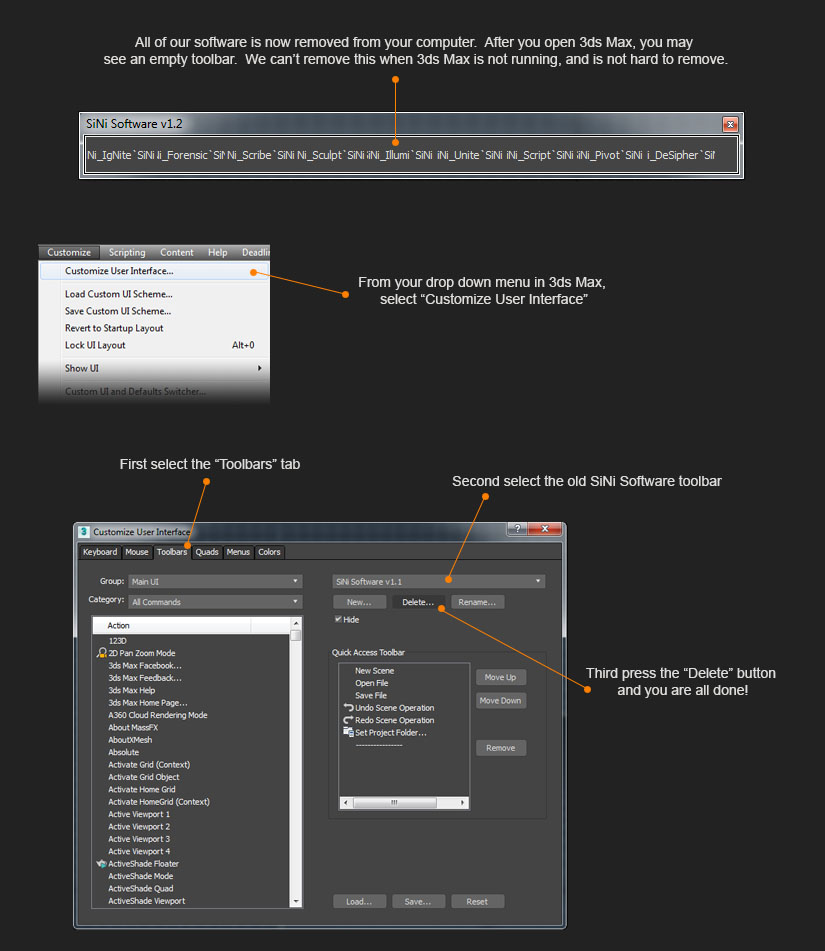Click the Quick Access horizontal scrollbar thumb
Screen dimensions: 825x951
tap(395, 802)
